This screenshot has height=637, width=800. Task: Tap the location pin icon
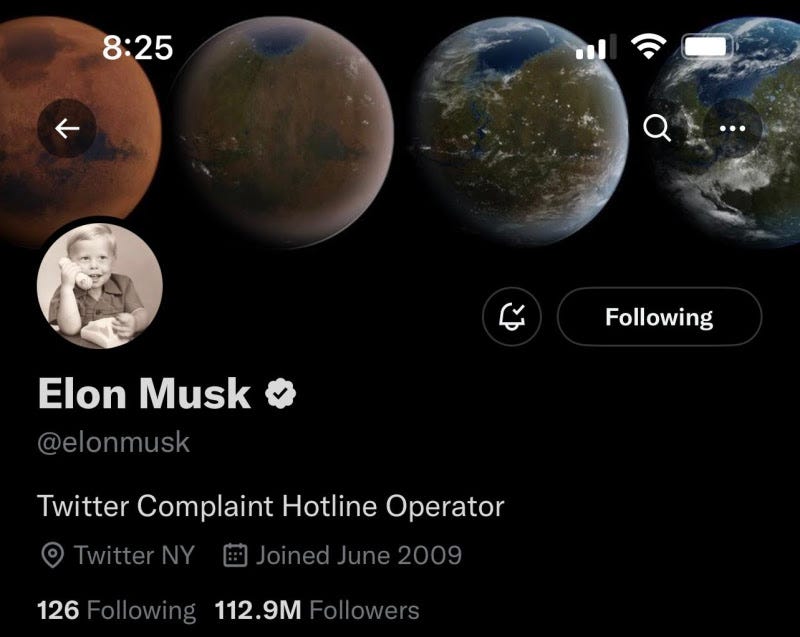[52, 555]
